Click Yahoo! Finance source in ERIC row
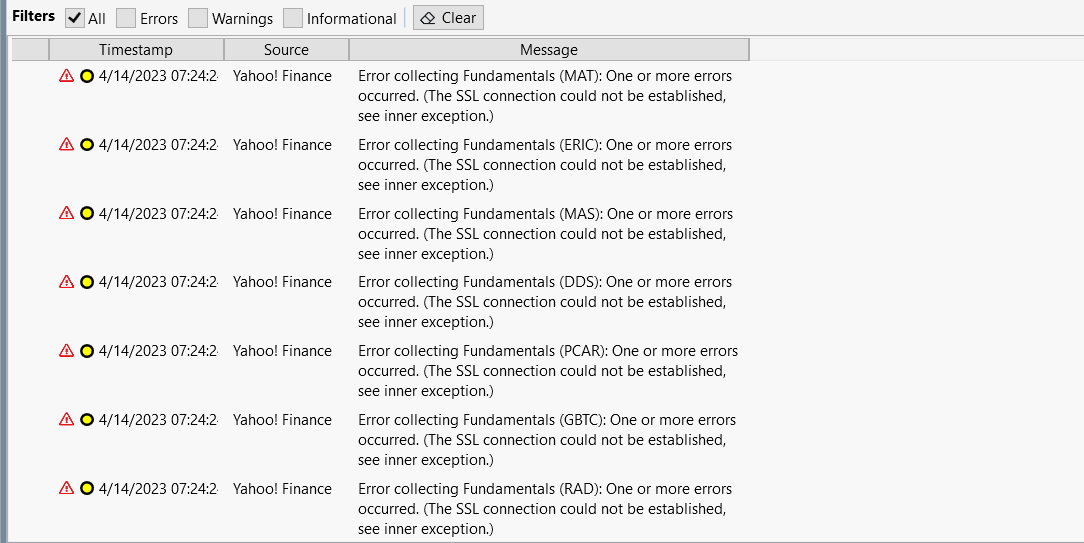1084x543 pixels. click(x=282, y=145)
